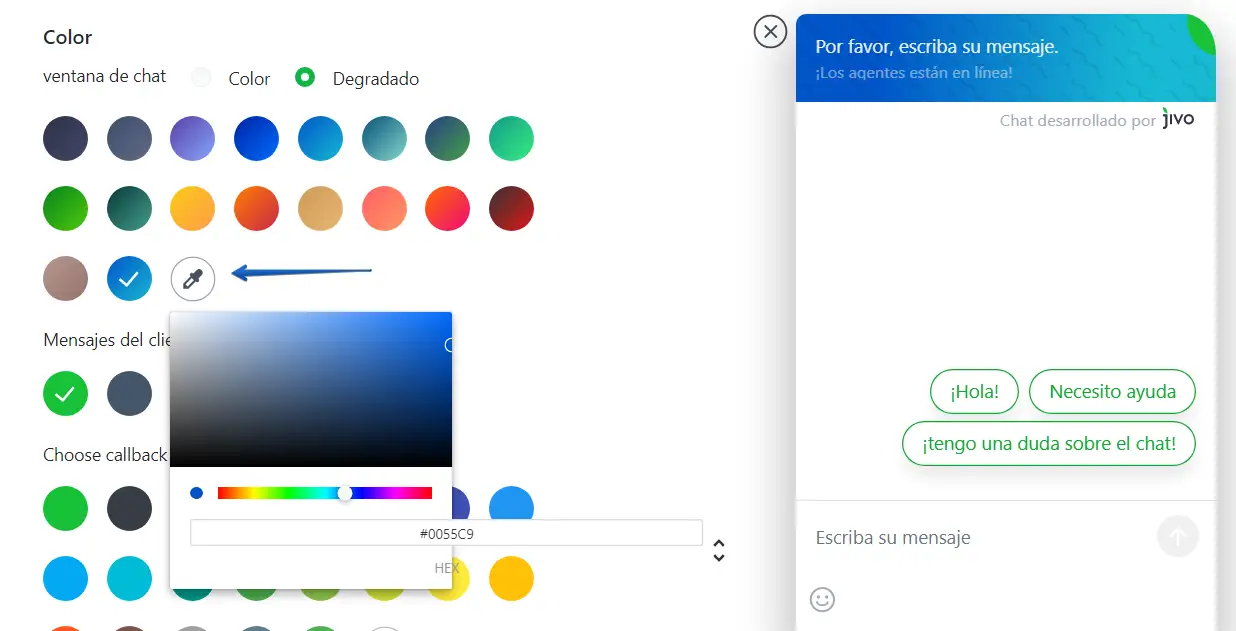Click inside the saturation color gradient area
1236x631 pixels.
coord(310,390)
